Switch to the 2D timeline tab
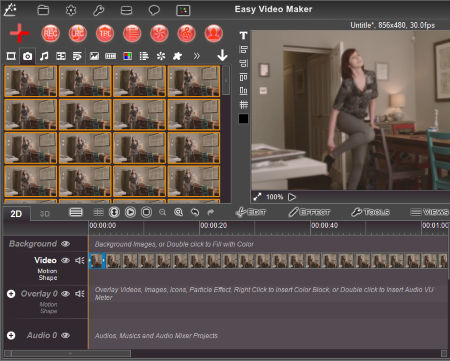Image resolution: width=450 pixels, height=361 pixels. point(16,214)
